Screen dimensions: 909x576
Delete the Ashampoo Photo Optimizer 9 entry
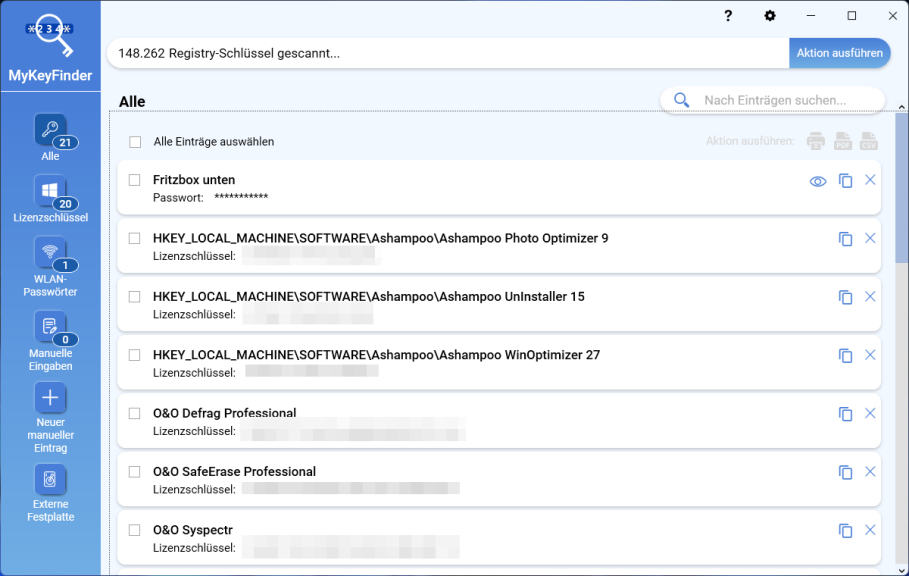(x=870, y=238)
